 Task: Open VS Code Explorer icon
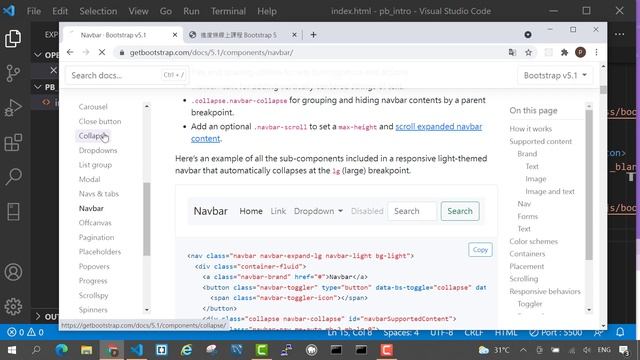point(13,39)
